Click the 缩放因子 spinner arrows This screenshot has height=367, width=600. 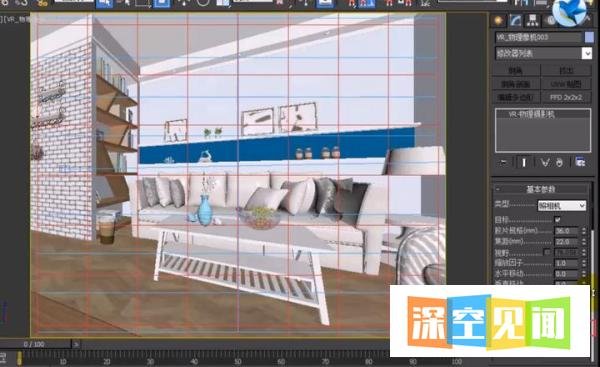pyautogui.click(x=584, y=263)
